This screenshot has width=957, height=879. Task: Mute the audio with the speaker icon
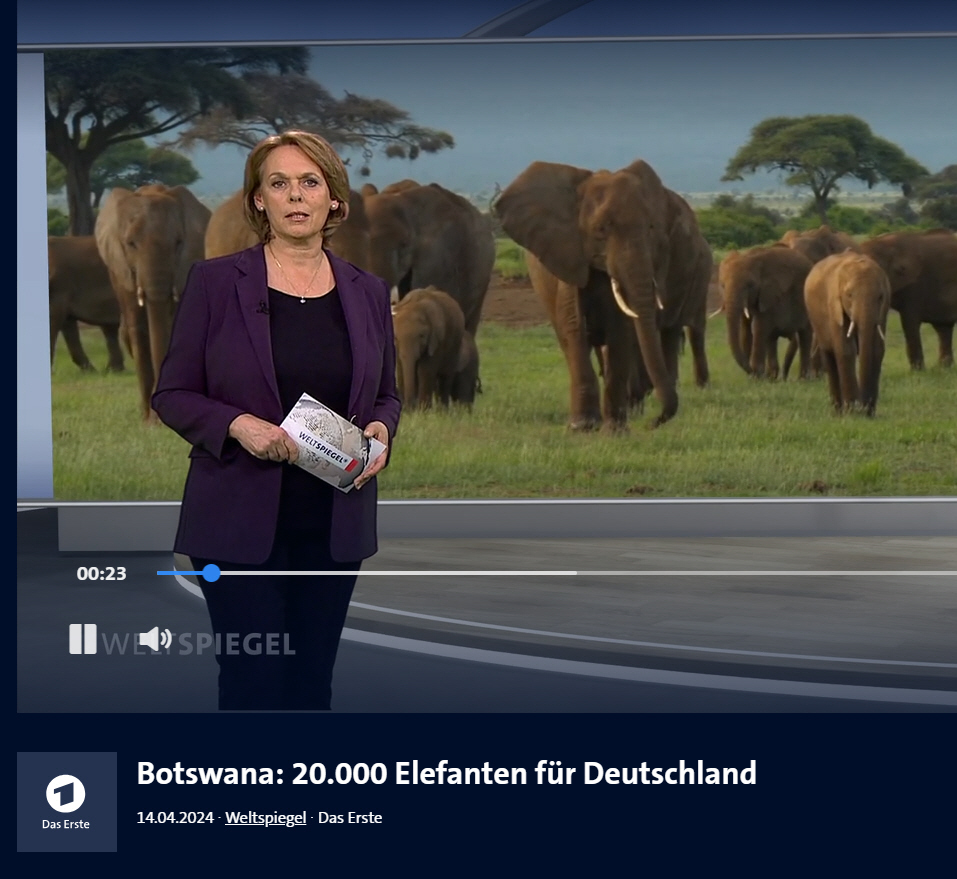click(155, 639)
